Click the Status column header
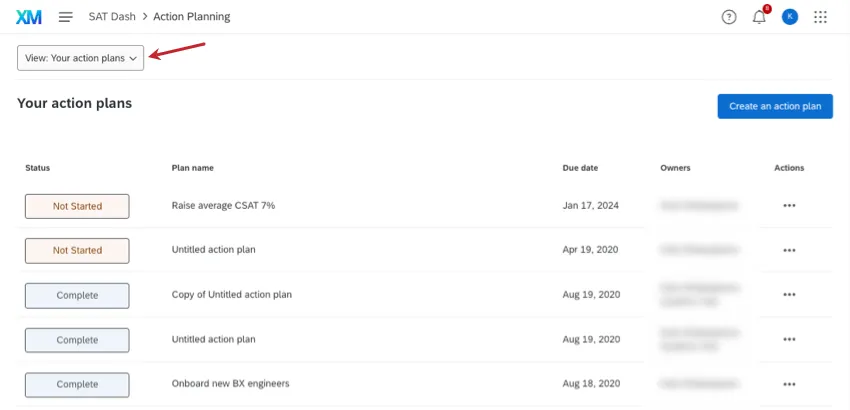850x410 pixels. tap(38, 168)
